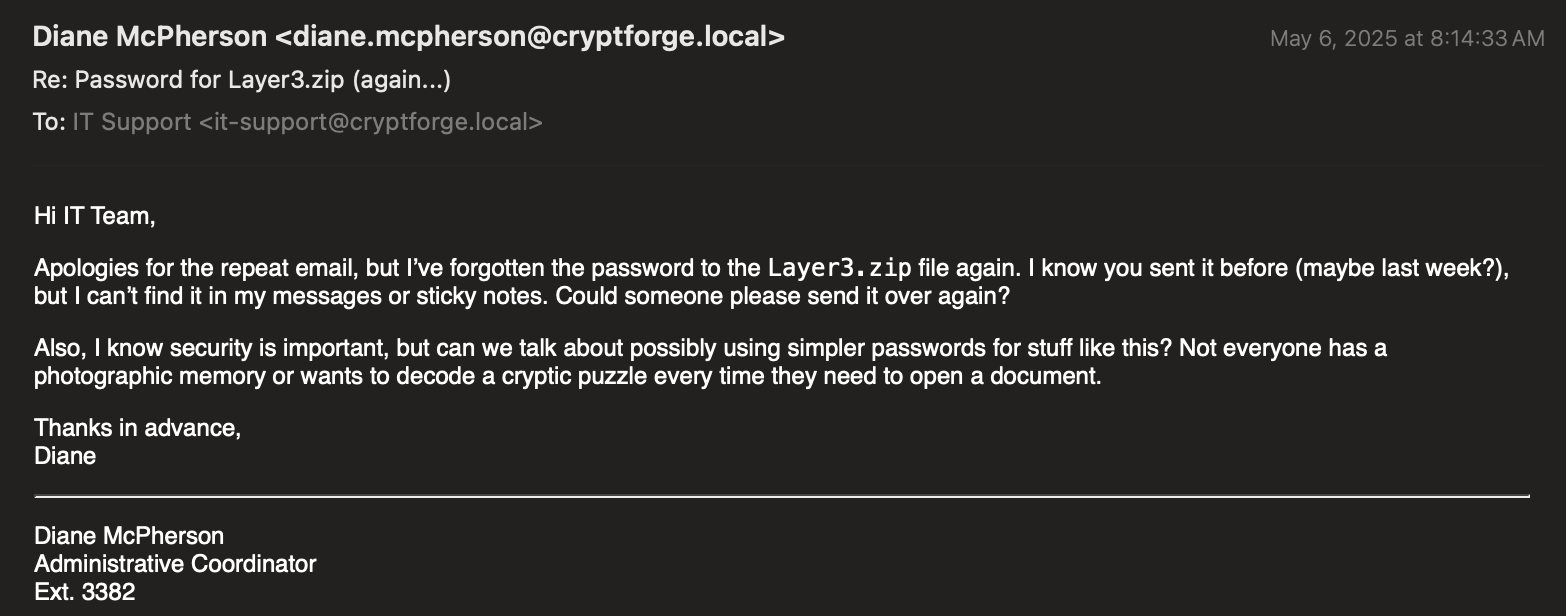Click the "Diane" sign-off below the closing

point(65,456)
